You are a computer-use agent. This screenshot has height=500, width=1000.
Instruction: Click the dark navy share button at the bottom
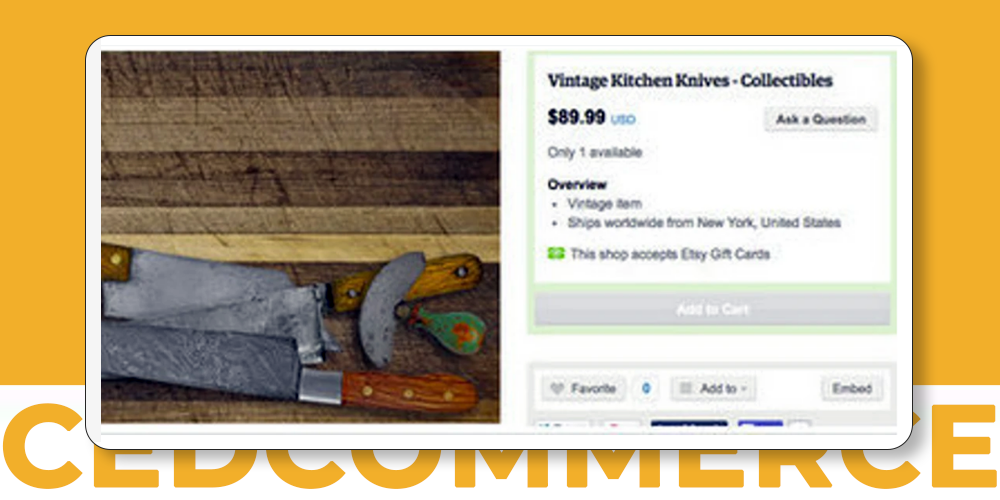(689, 423)
